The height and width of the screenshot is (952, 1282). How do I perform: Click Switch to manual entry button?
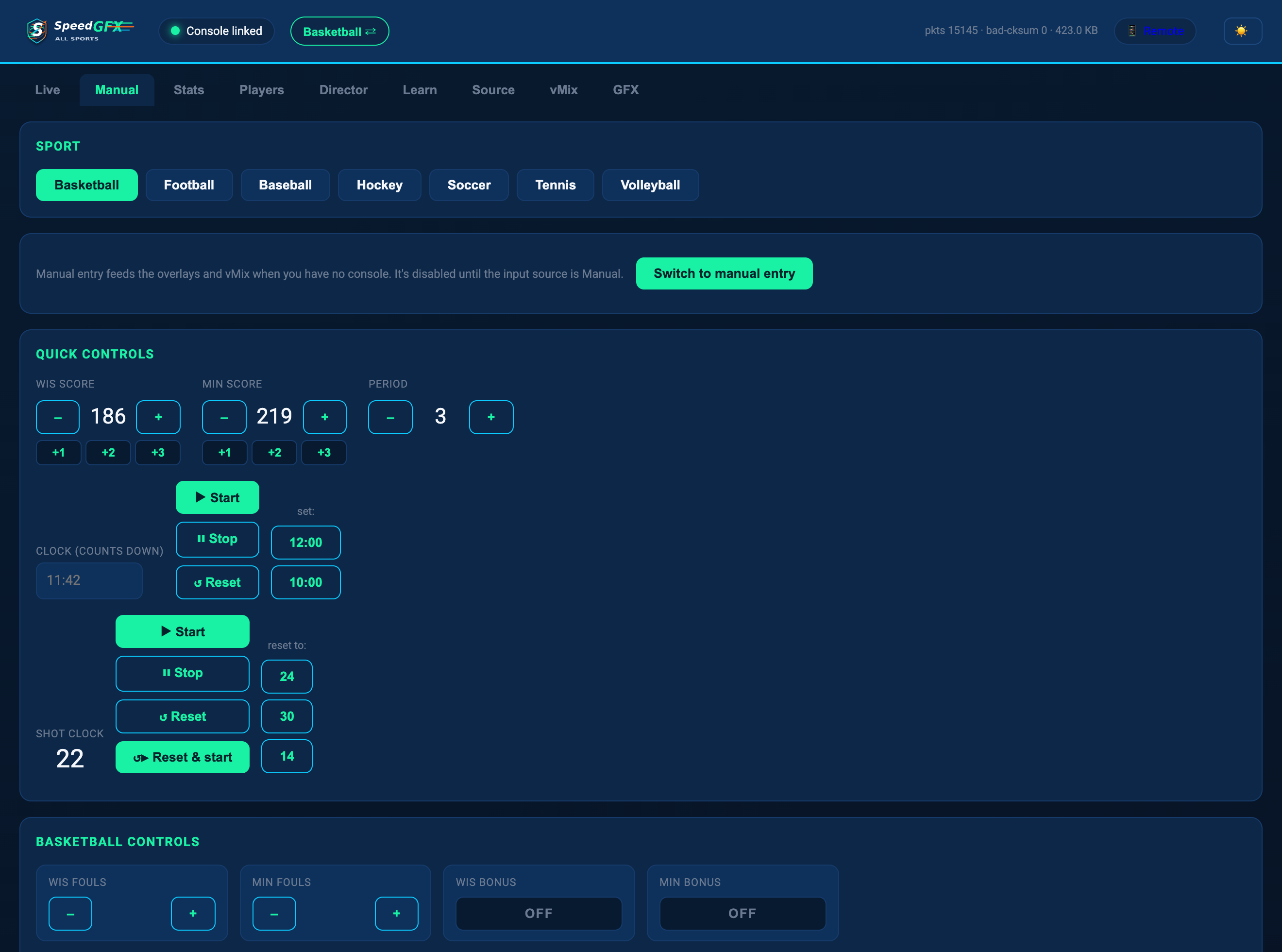click(724, 273)
